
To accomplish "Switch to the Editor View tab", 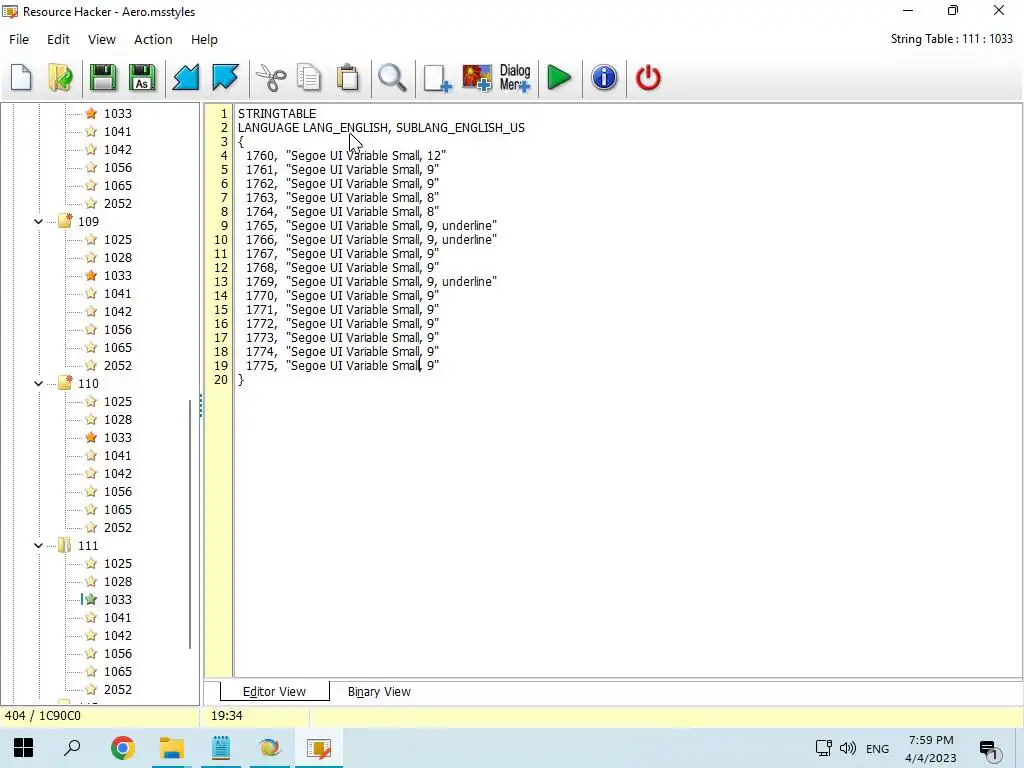I will click(274, 692).
